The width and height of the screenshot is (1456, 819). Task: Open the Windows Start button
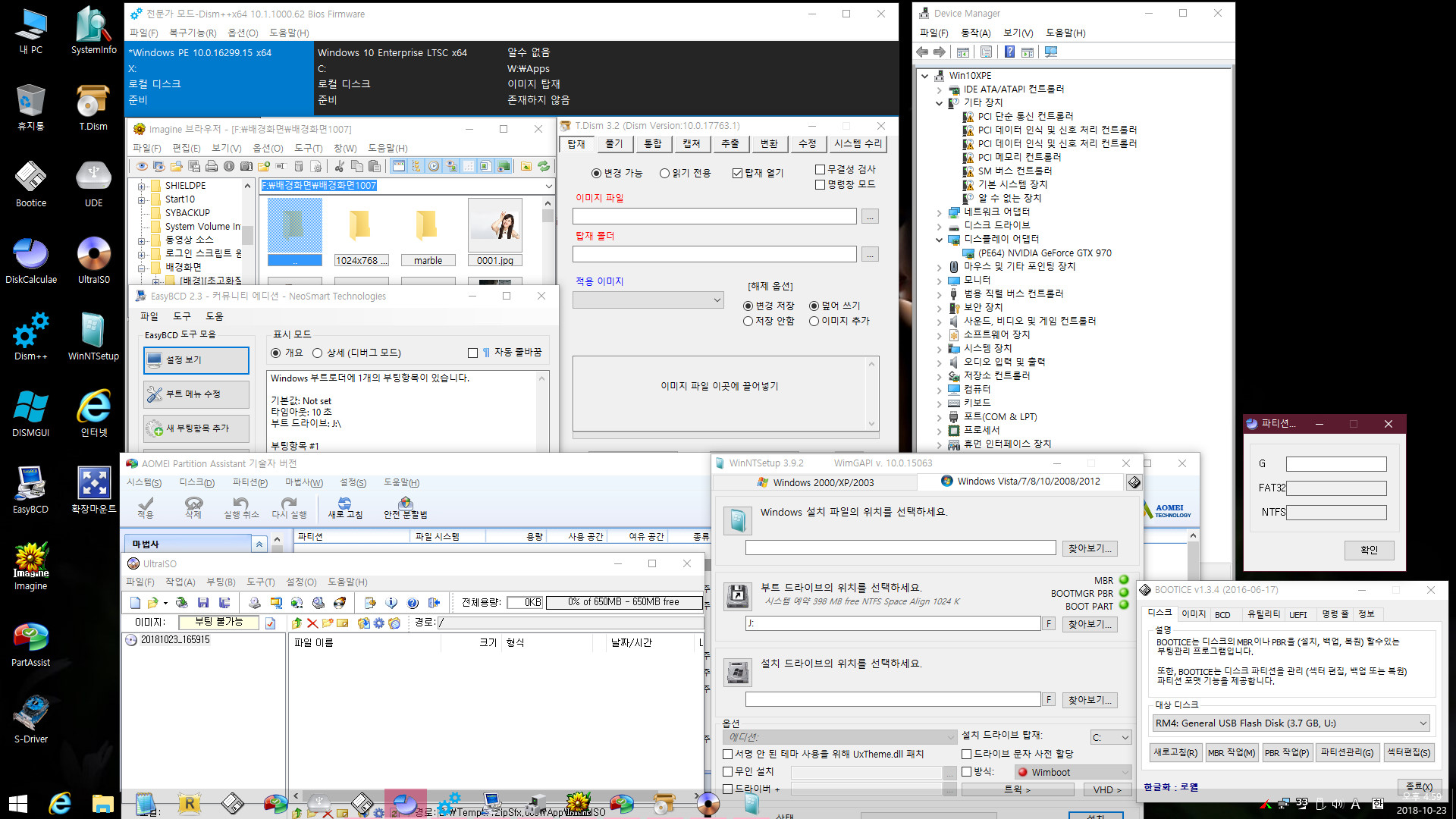(17, 803)
